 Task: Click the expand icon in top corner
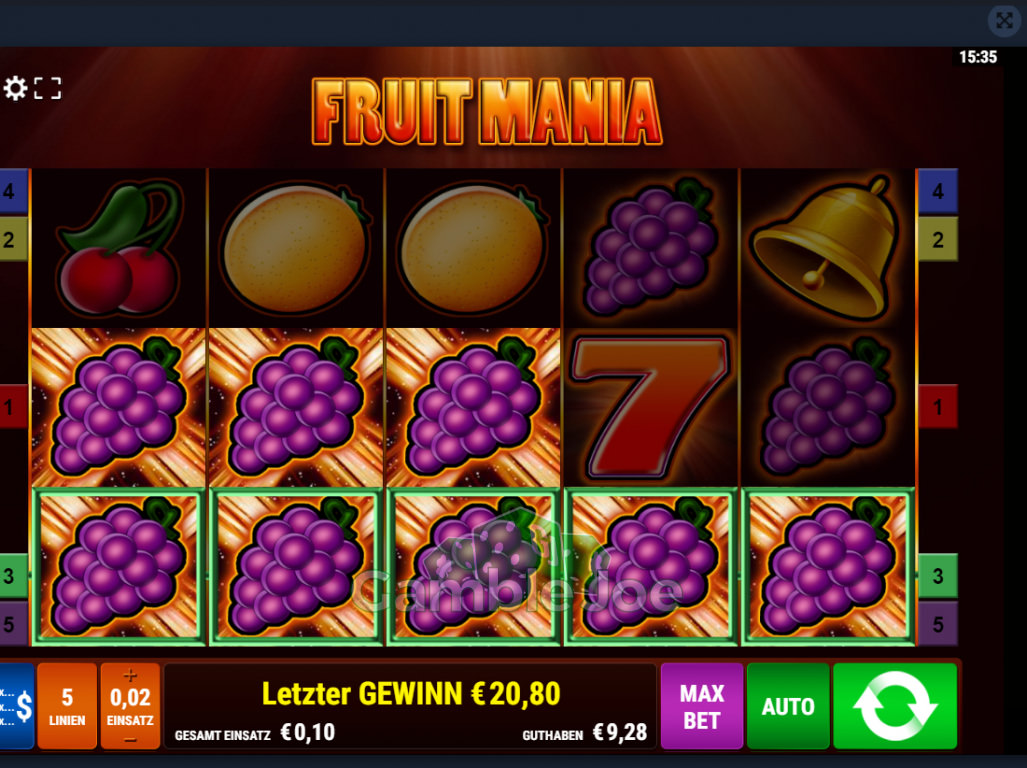click(1004, 20)
